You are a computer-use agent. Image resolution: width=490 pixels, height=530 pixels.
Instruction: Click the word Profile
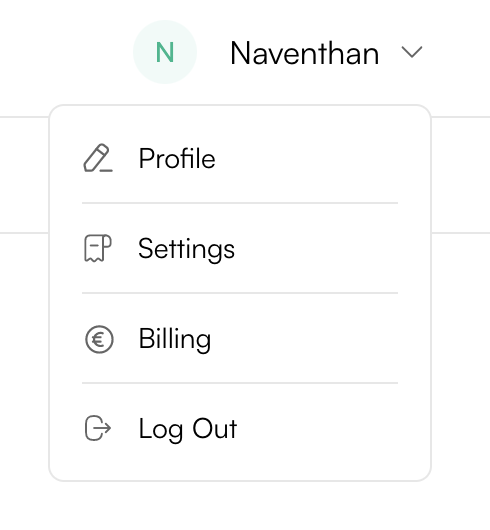click(177, 158)
